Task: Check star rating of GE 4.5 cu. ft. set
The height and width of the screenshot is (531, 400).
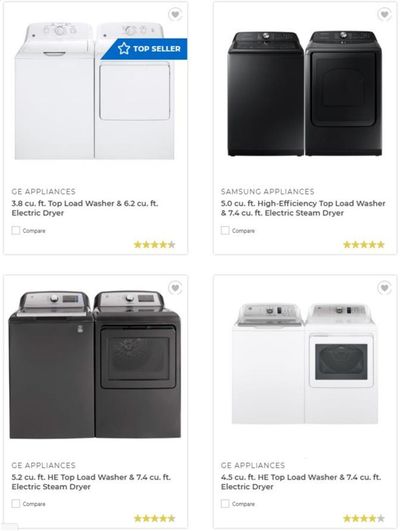Action: [364, 518]
